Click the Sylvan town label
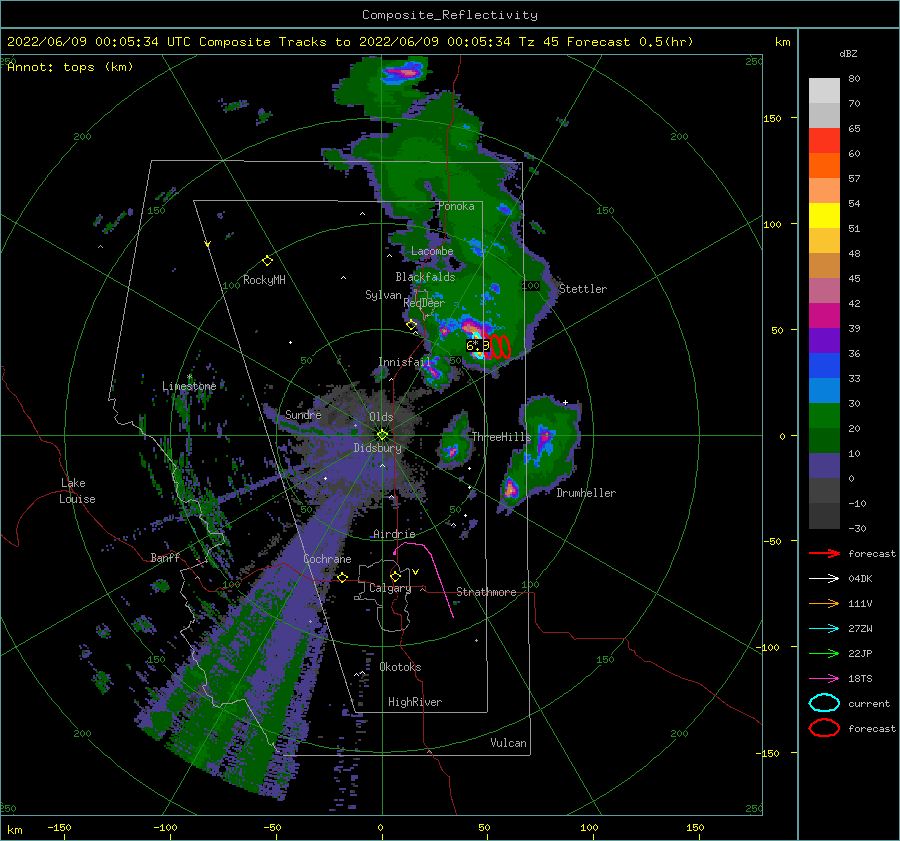This screenshot has width=900, height=841. [383, 295]
